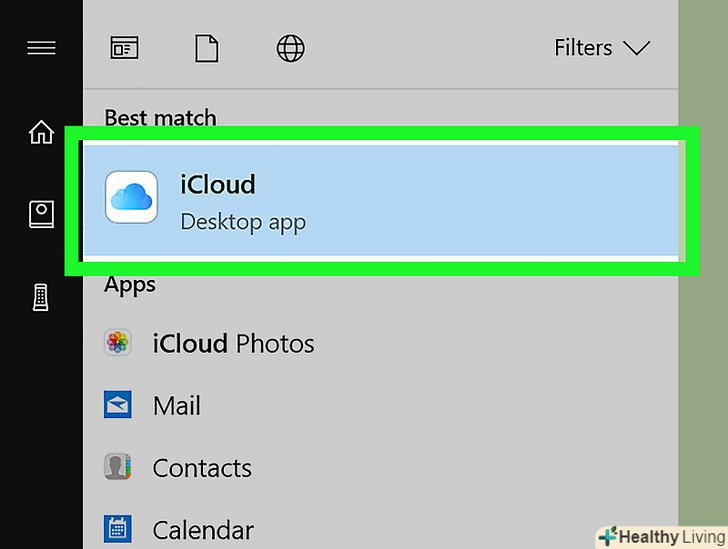Click the Contacts address book icon

tap(118, 467)
